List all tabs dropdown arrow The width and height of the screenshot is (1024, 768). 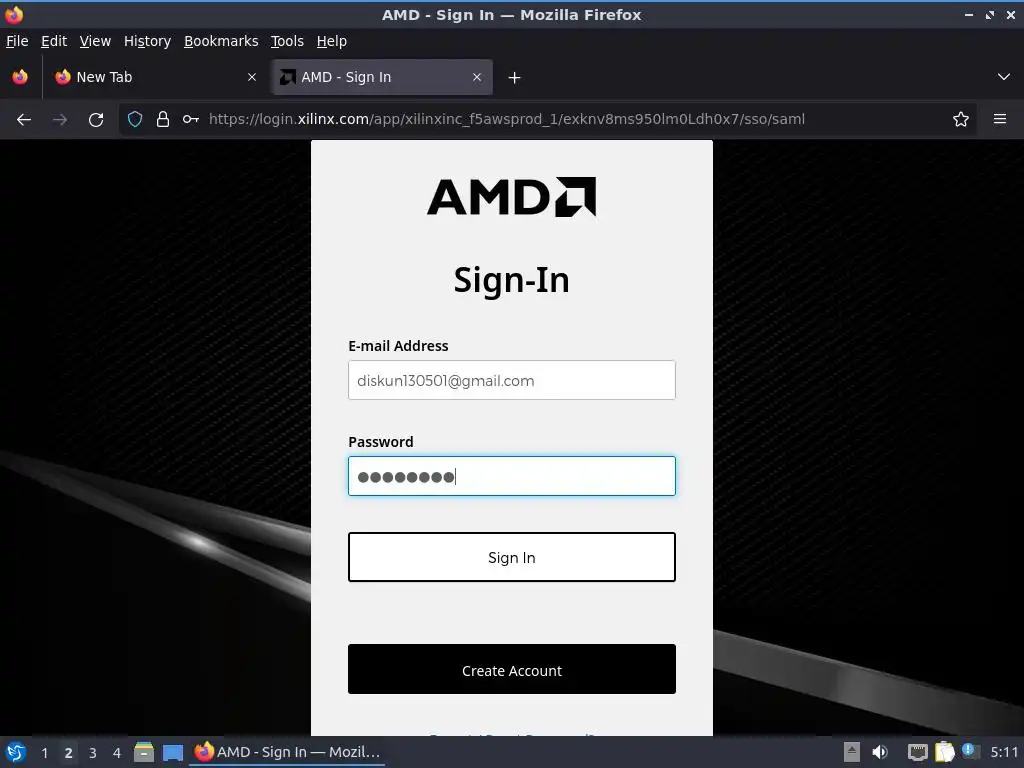point(1004,77)
